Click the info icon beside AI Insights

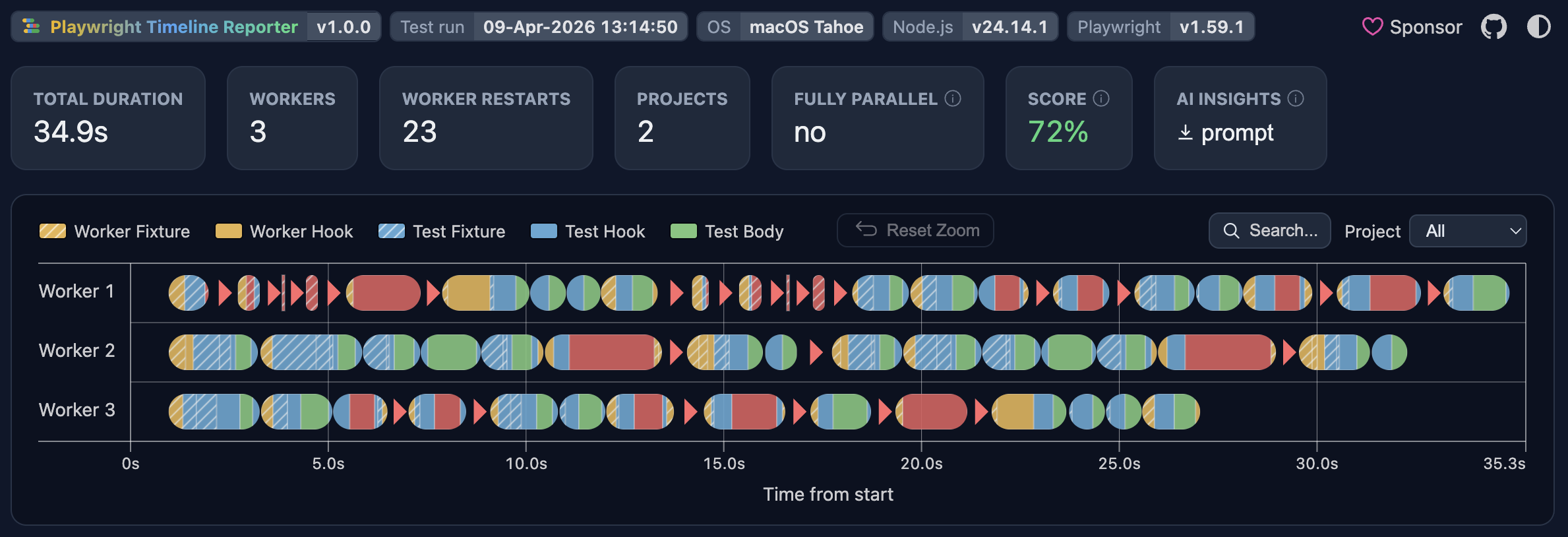click(x=1296, y=98)
